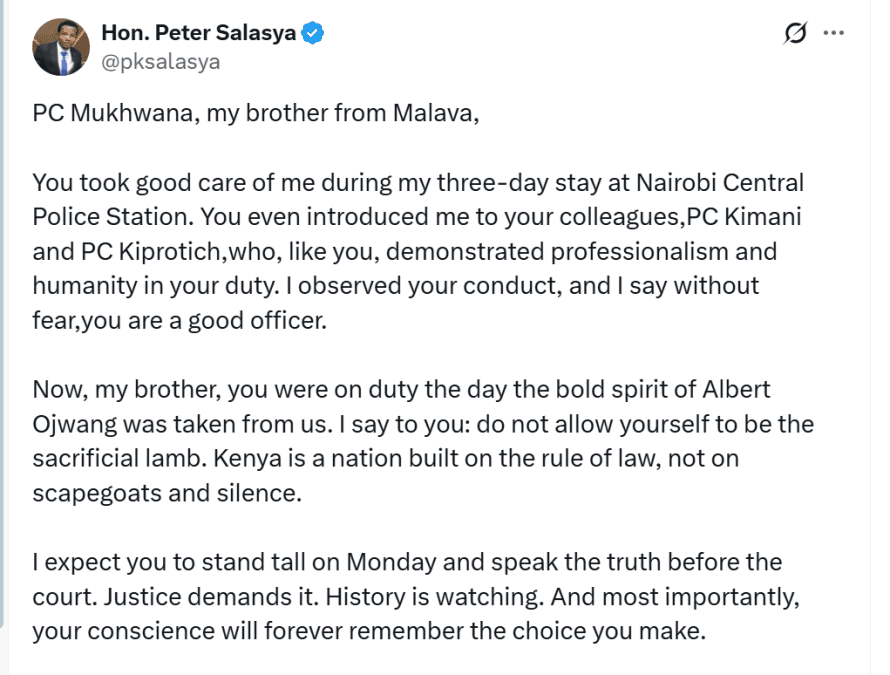Open Peter Salasya's profile picture
This screenshot has width=890, height=675.
pyautogui.click(x=62, y=46)
